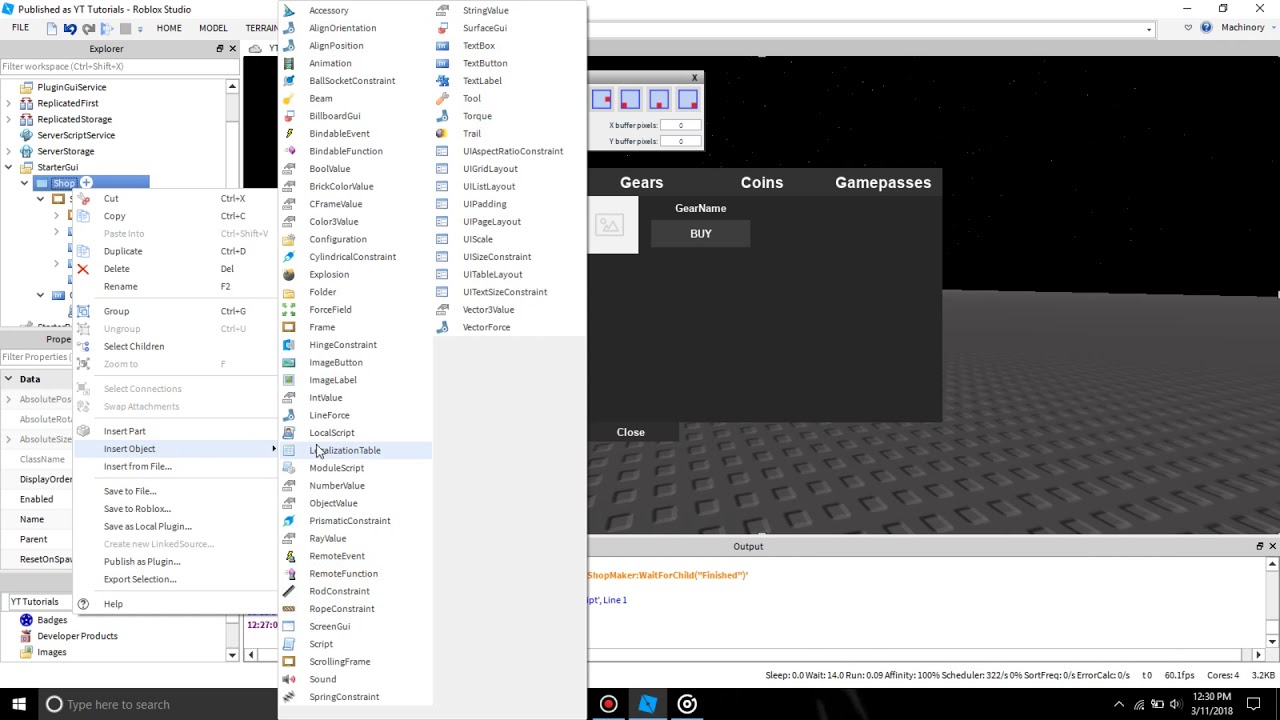Pick BoolValue in the insert object list
The width and height of the screenshot is (1280, 720).
click(355, 169)
